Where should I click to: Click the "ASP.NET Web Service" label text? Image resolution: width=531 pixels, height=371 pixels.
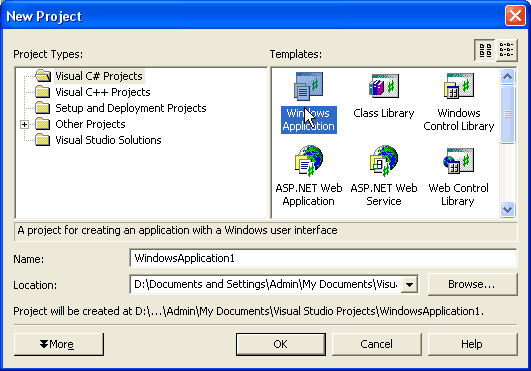click(384, 195)
